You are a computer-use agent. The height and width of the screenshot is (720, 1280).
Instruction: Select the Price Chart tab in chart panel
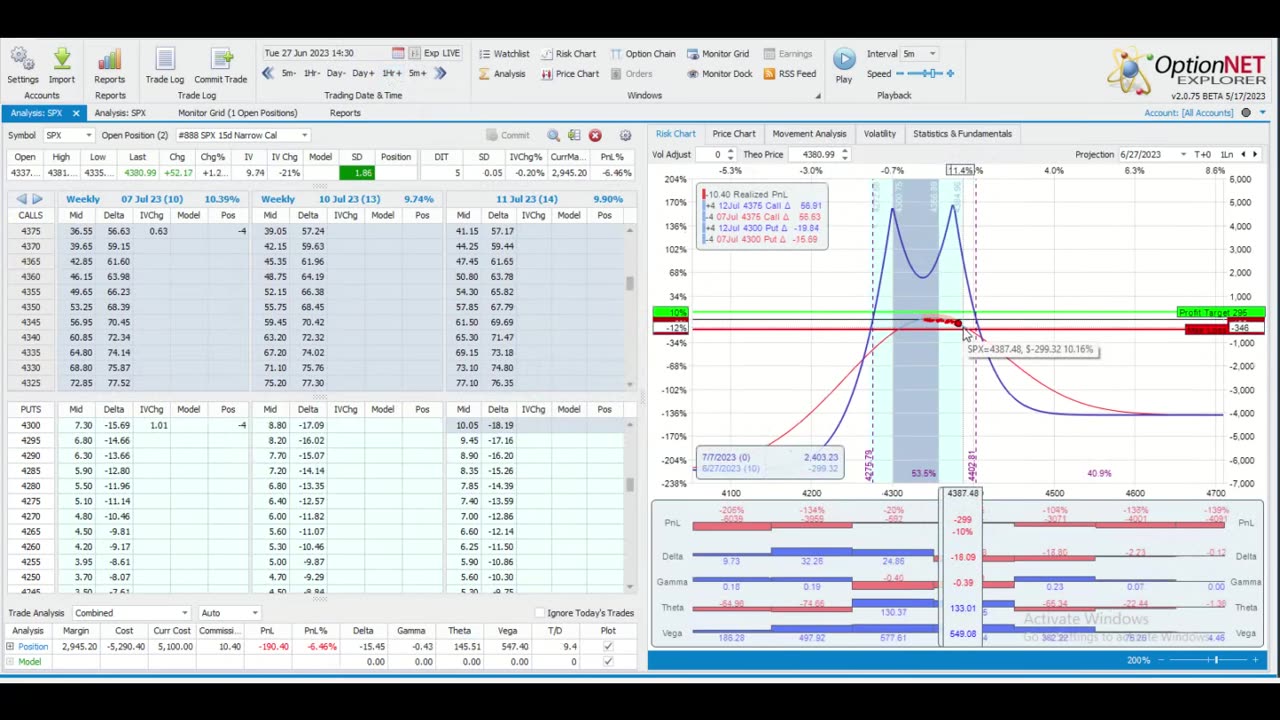point(734,134)
